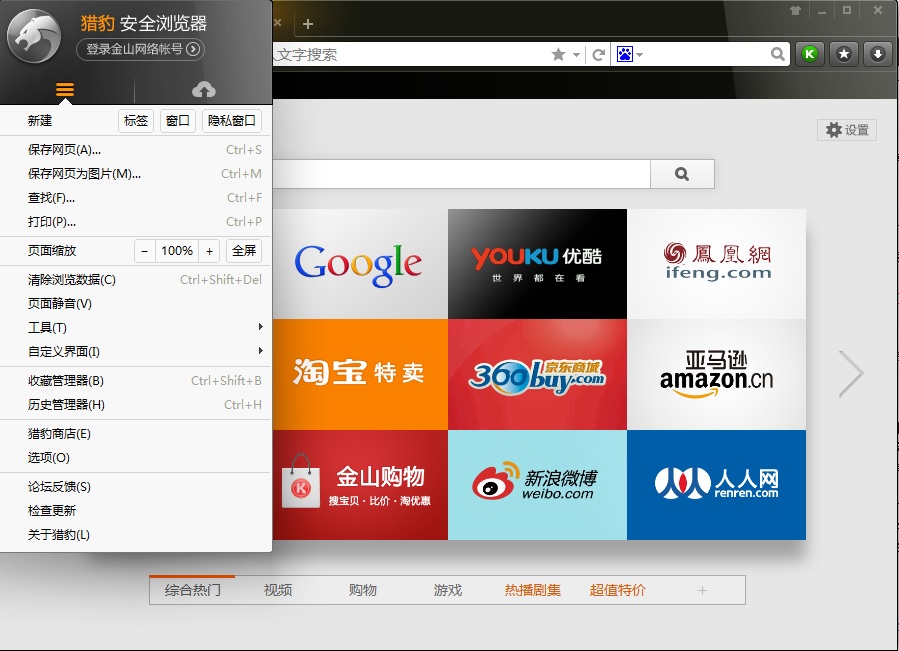Expand the Baidu search engine dropdown
Viewport: 899px width, 651px height.
[630, 55]
